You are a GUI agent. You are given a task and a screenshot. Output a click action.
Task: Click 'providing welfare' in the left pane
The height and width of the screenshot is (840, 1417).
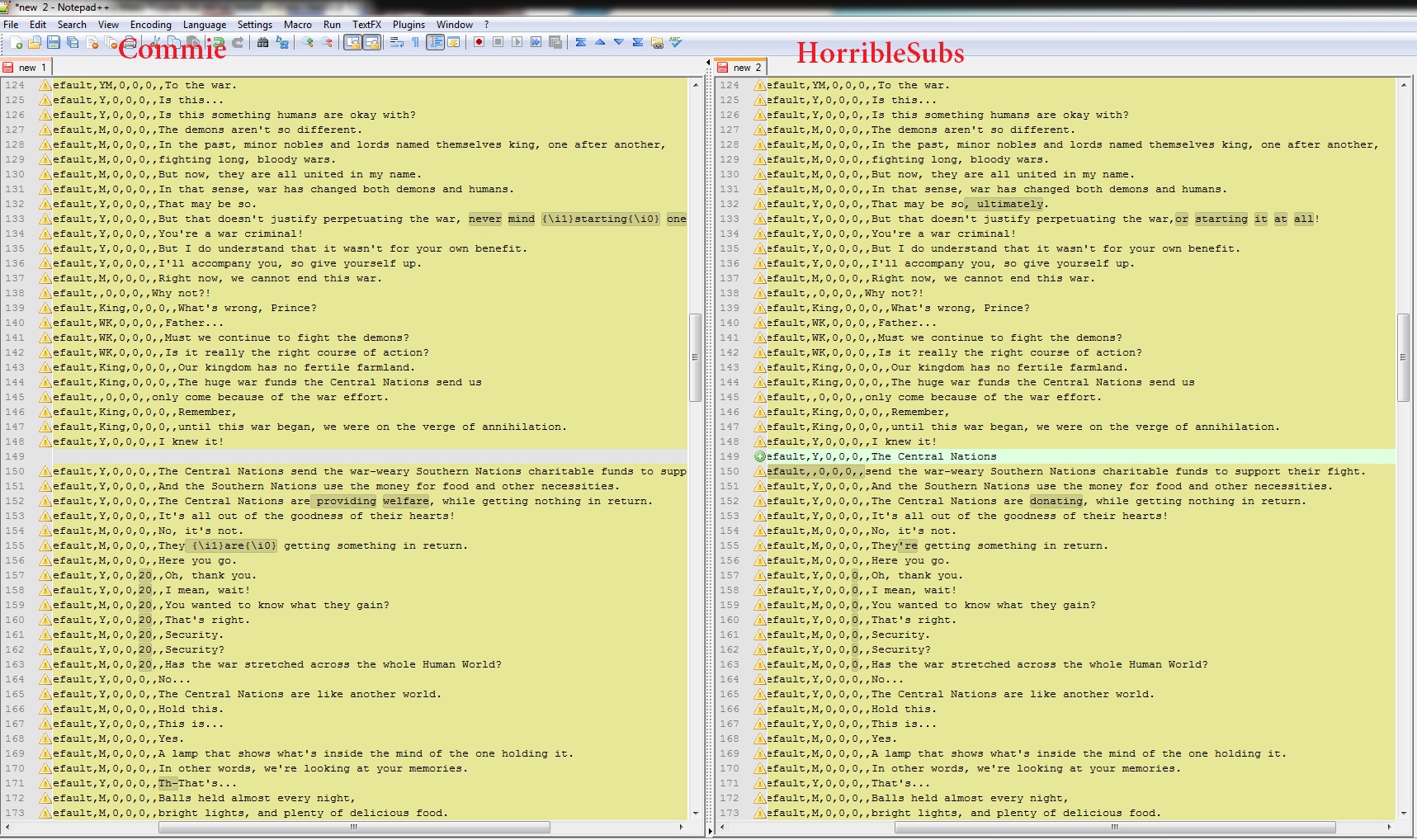373,501
